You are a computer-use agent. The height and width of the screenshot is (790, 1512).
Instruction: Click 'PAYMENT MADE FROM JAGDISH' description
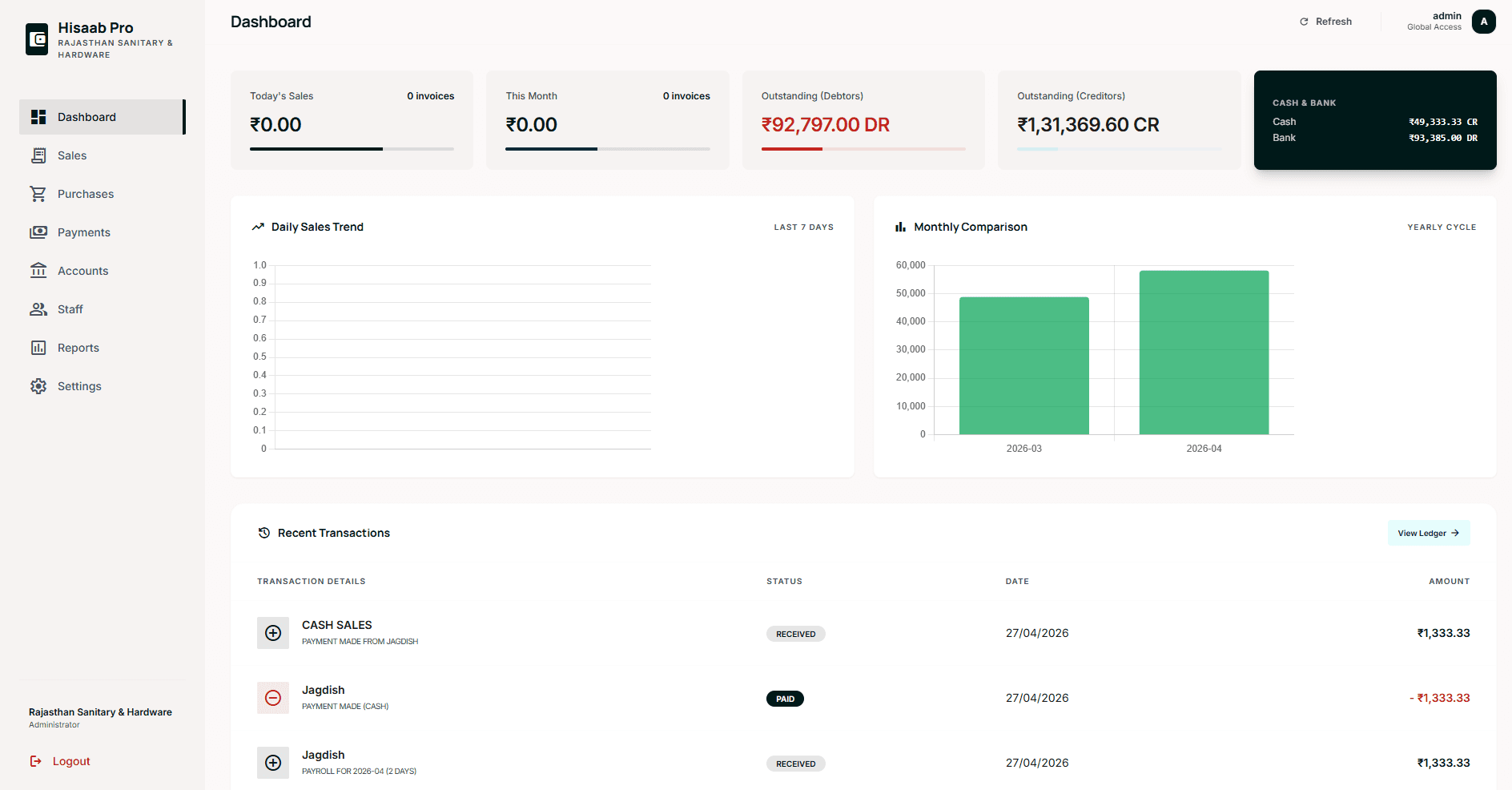pyautogui.click(x=360, y=642)
